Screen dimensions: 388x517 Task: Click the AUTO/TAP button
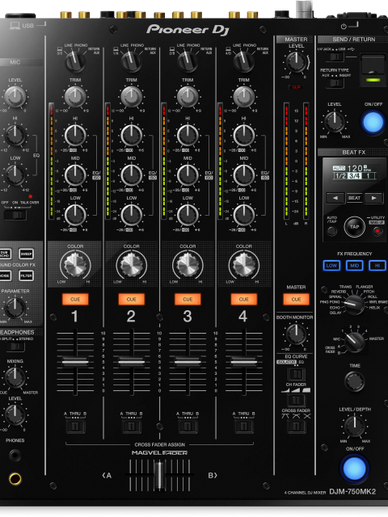pos(332,231)
